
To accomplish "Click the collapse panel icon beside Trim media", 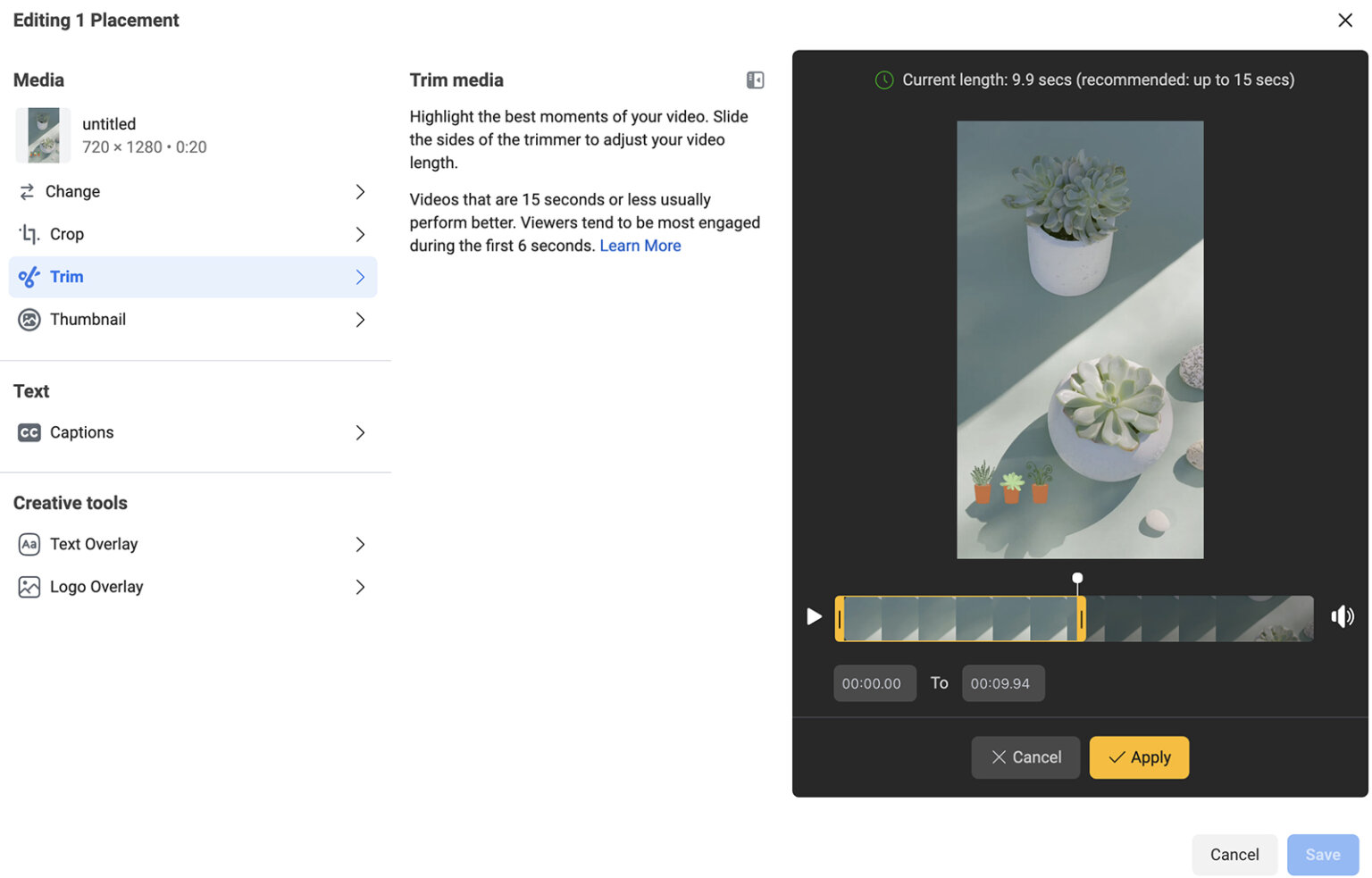I will [755, 79].
